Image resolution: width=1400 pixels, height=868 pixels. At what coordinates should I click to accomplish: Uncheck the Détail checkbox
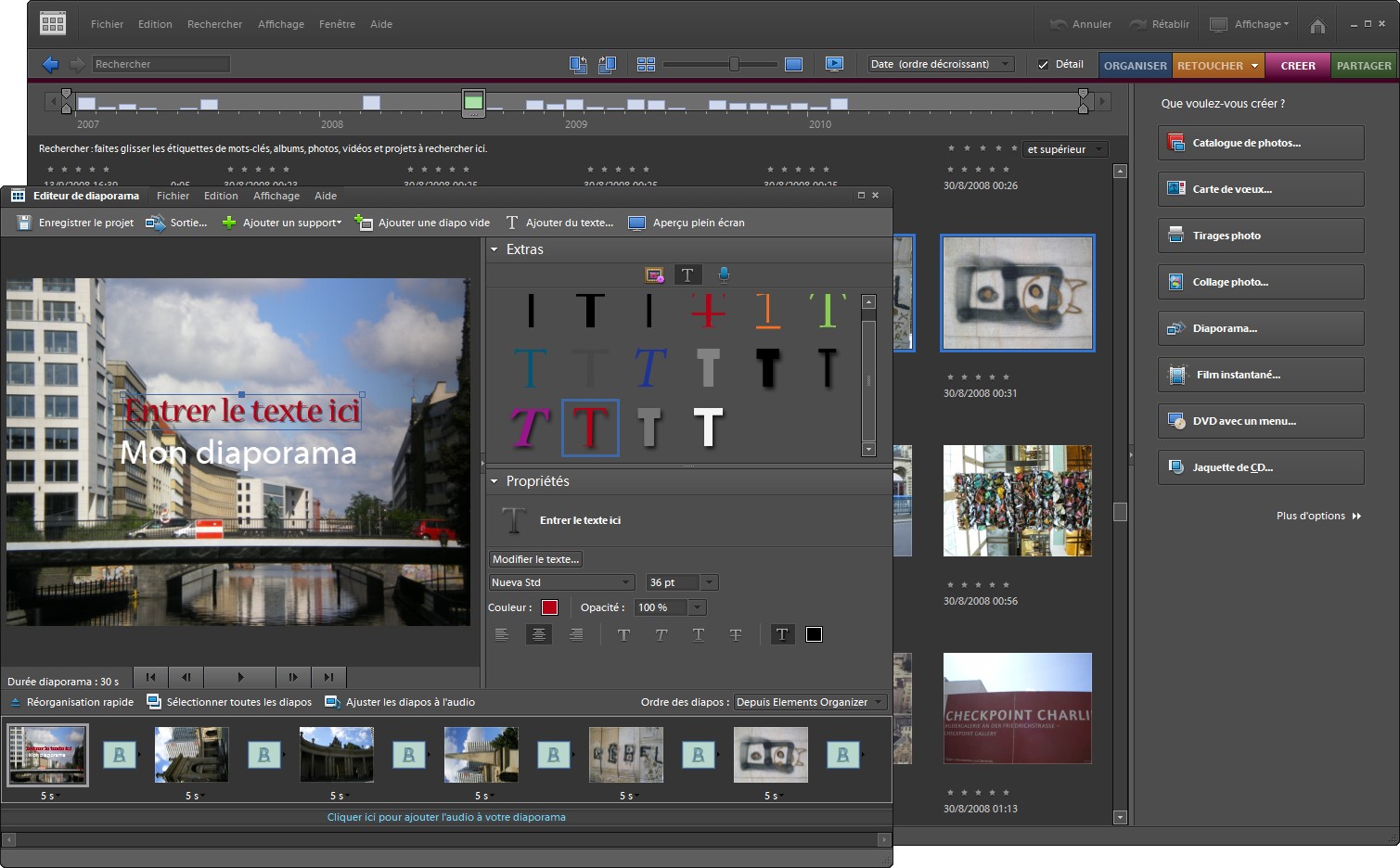click(x=1044, y=64)
